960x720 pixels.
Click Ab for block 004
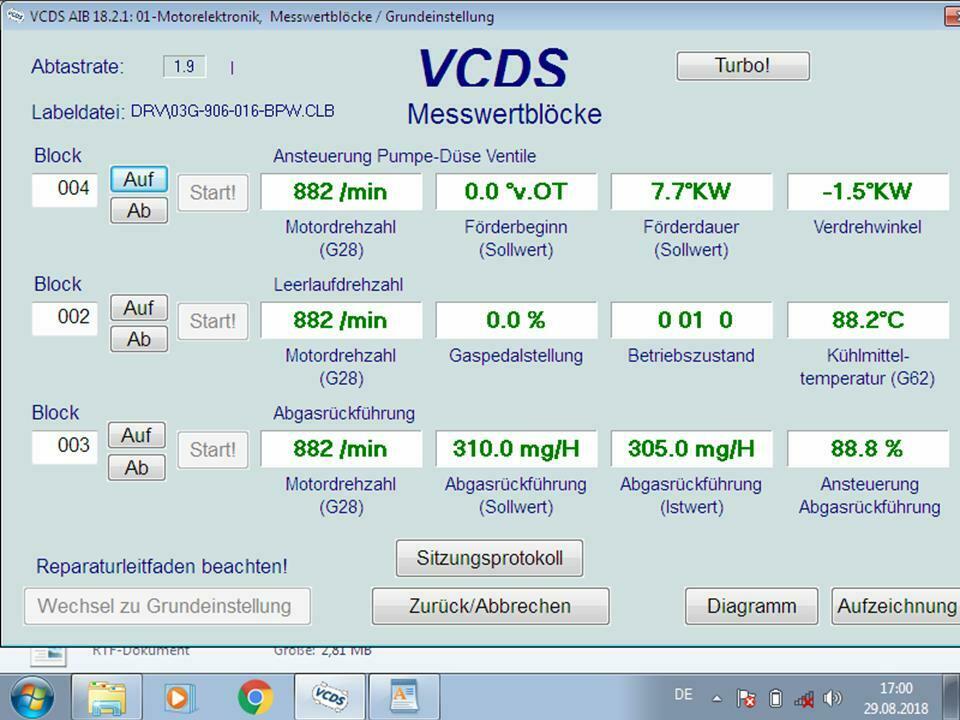coord(139,211)
